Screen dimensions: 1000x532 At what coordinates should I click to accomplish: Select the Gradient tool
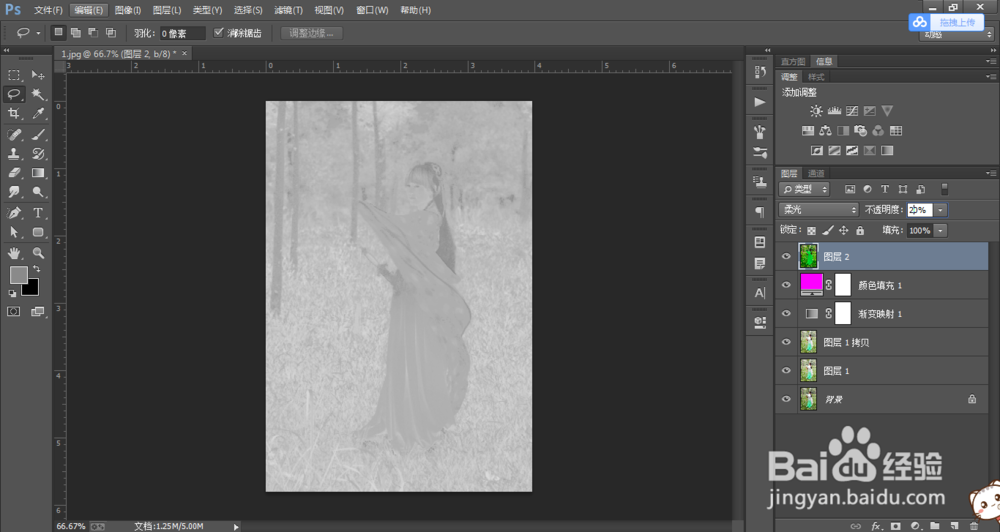click(x=38, y=173)
